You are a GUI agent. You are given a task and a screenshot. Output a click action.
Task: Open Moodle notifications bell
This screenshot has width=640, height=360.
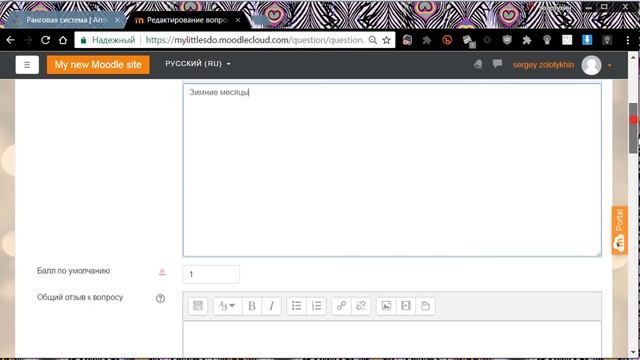click(478, 64)
